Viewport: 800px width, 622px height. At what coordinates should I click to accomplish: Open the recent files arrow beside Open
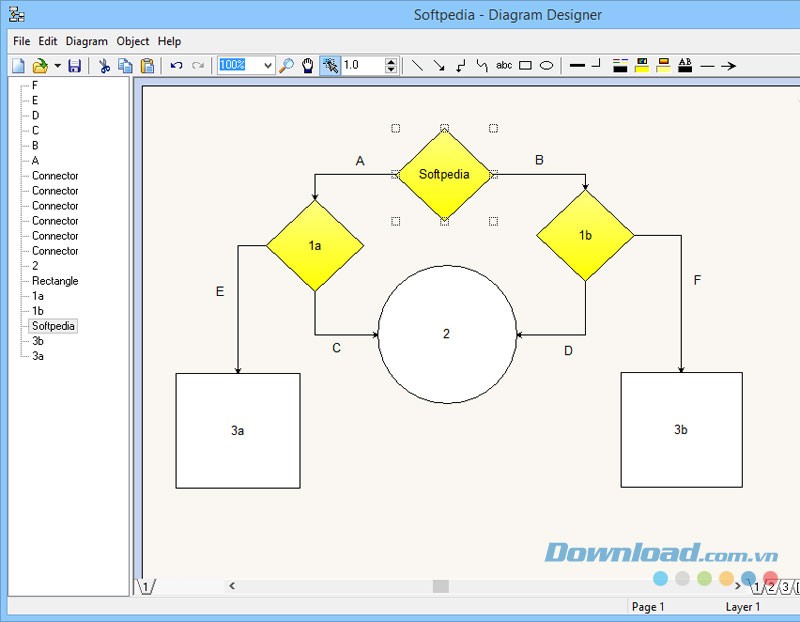coord(57,65)
